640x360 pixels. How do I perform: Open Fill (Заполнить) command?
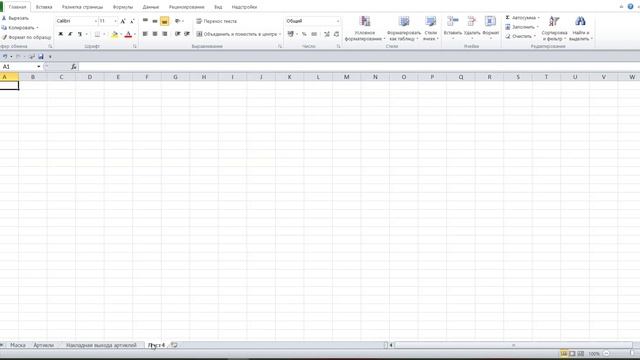point(521,27)
